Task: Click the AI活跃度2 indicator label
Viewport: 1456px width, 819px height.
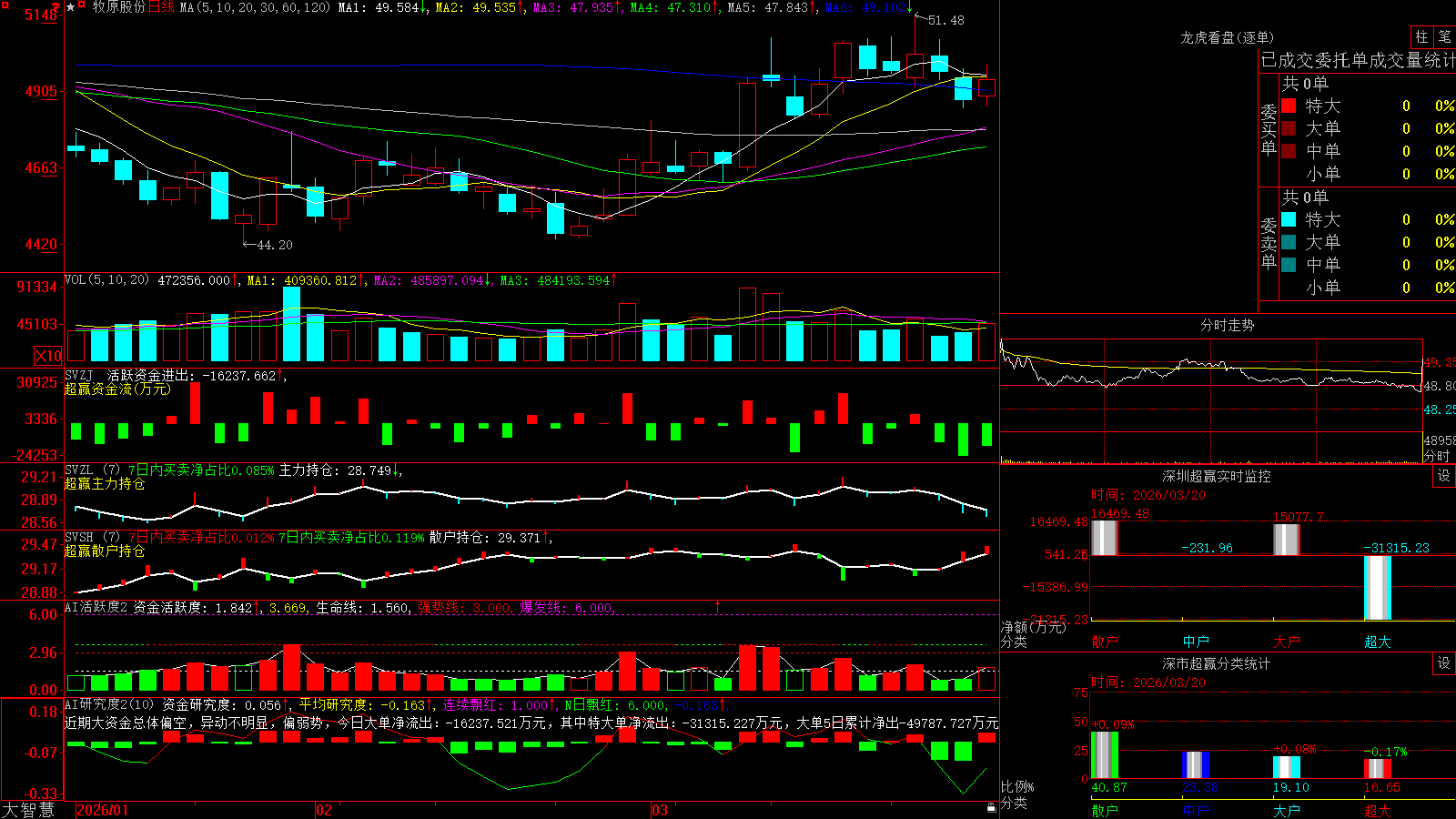Action: (x=96, y=607)
